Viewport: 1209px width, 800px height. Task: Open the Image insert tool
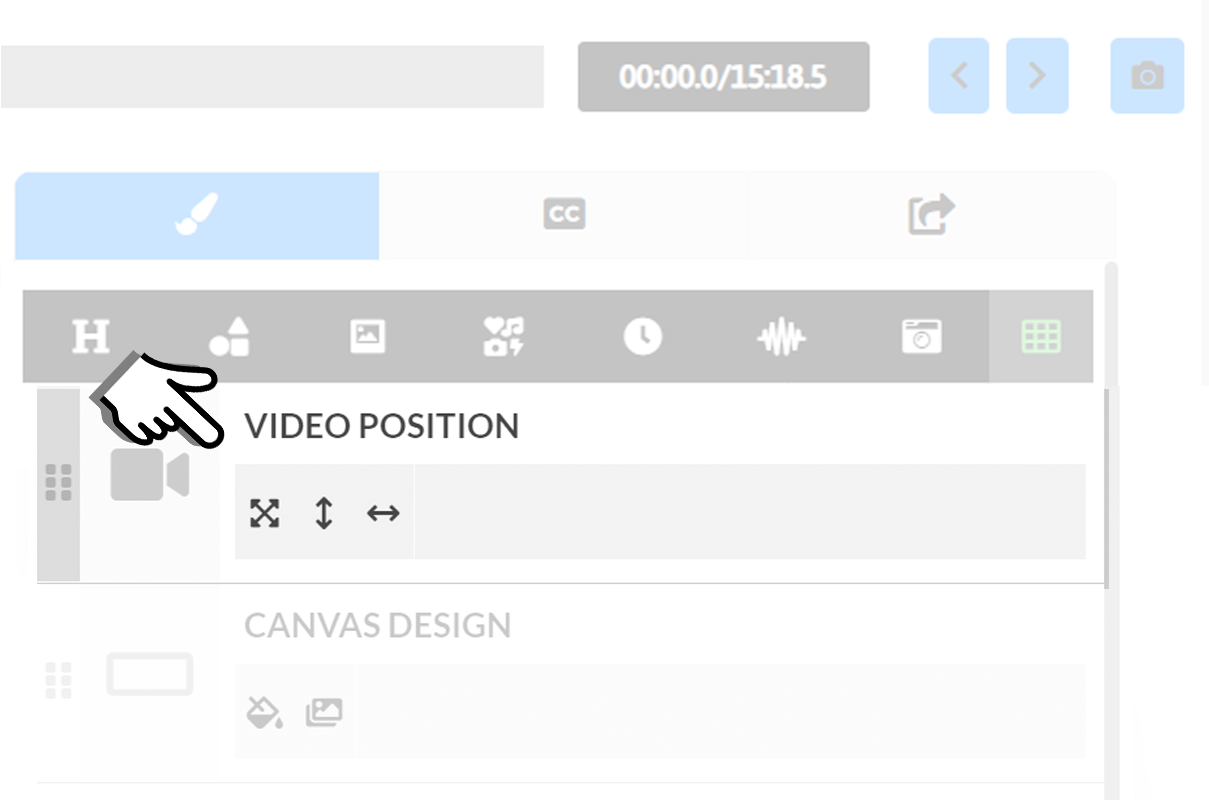pos(368,337)
